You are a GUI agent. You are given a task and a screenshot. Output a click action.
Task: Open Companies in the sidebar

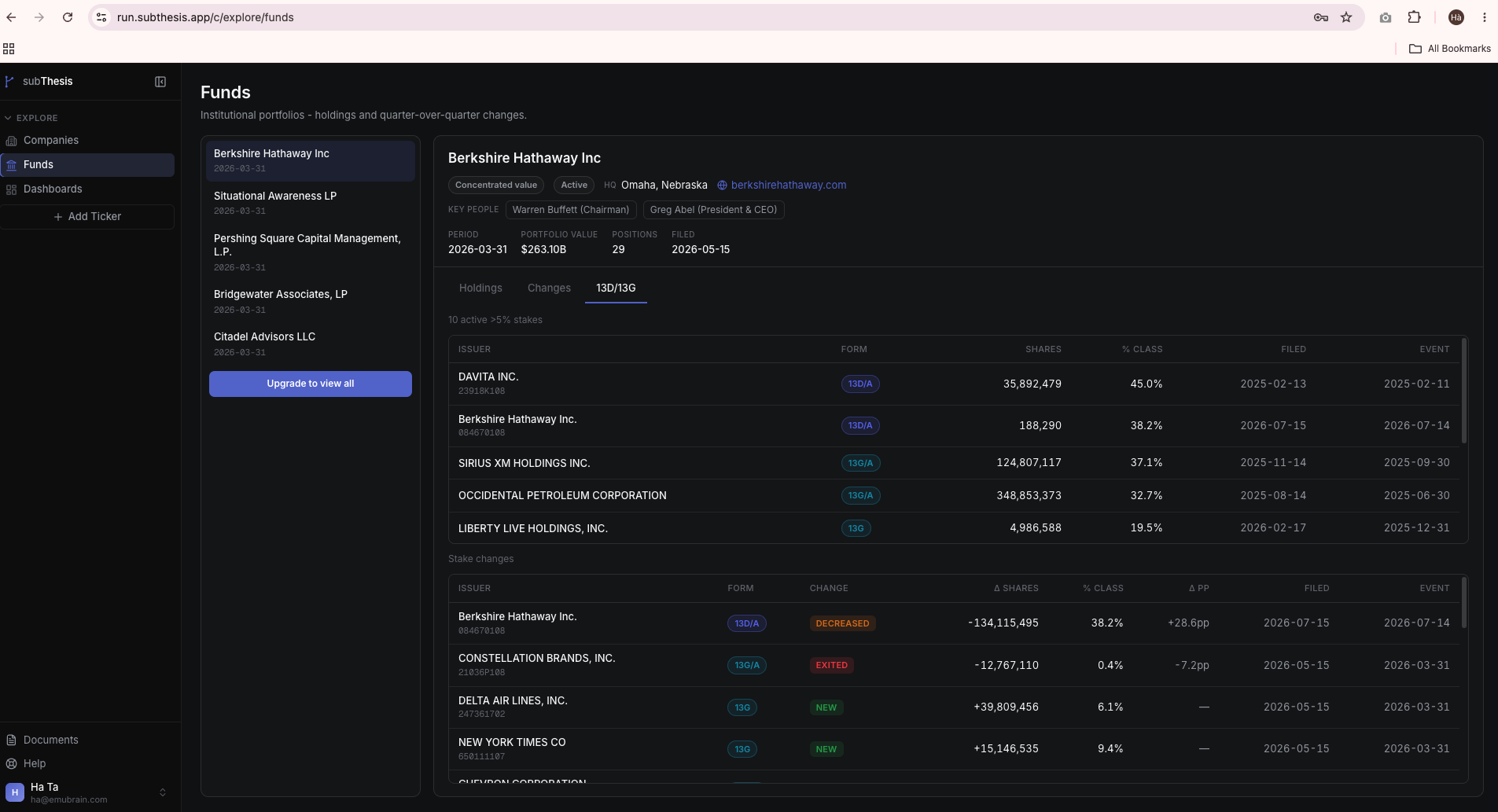(87, 141)
